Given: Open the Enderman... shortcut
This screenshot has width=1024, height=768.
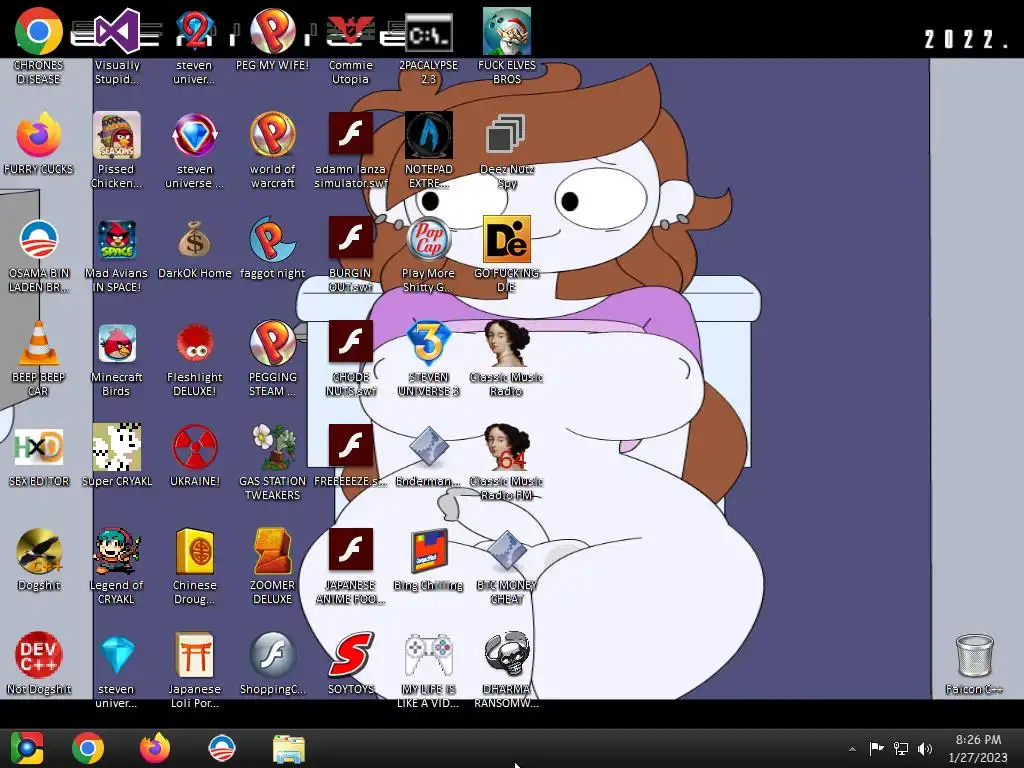Looking at the screenshot, I should click(428, 447).
